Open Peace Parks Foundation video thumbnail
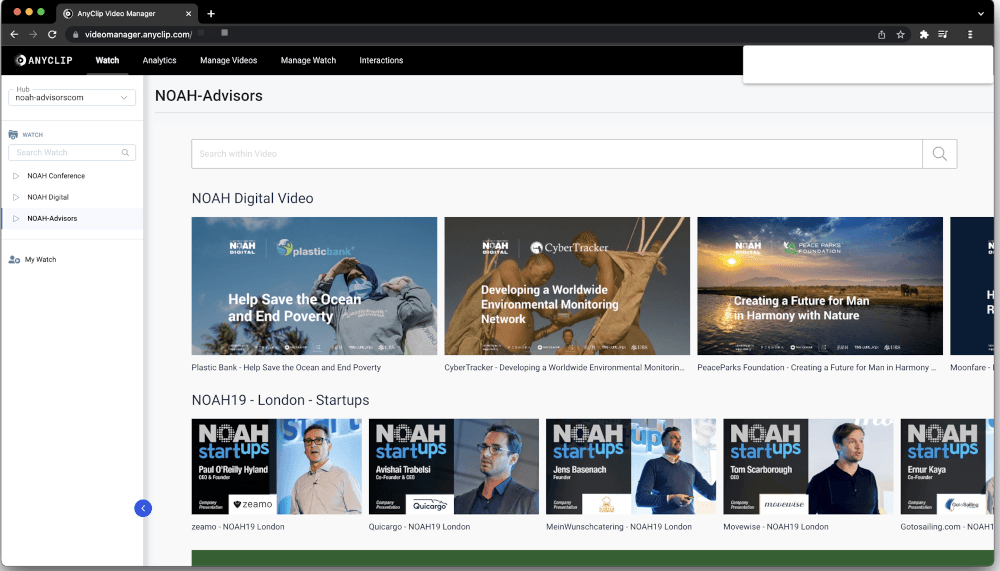The height and width of the screenshot is (571, 1000). 820,286
